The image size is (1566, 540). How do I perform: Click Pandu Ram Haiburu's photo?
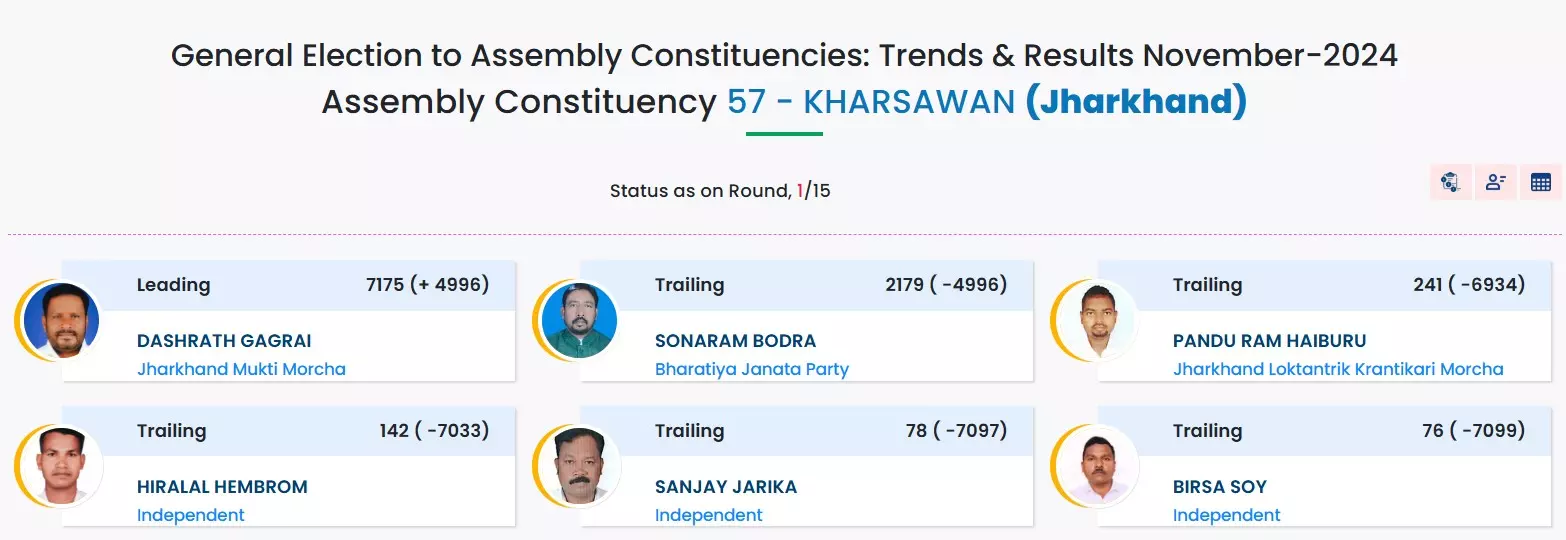pos(1097,321)
